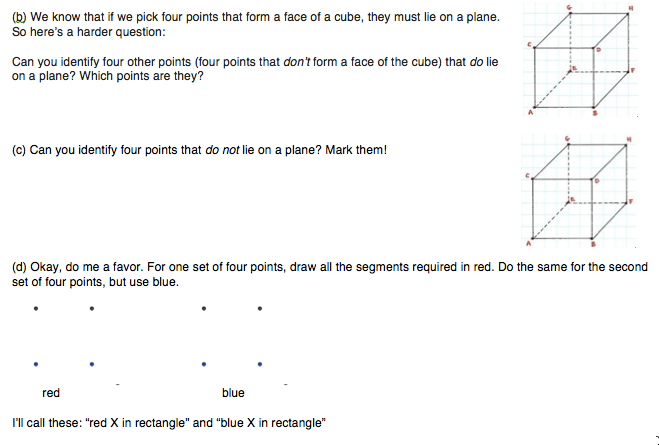The image size is (659, 445).
Task: Click the "(c)" question marker
Action: 18,150
